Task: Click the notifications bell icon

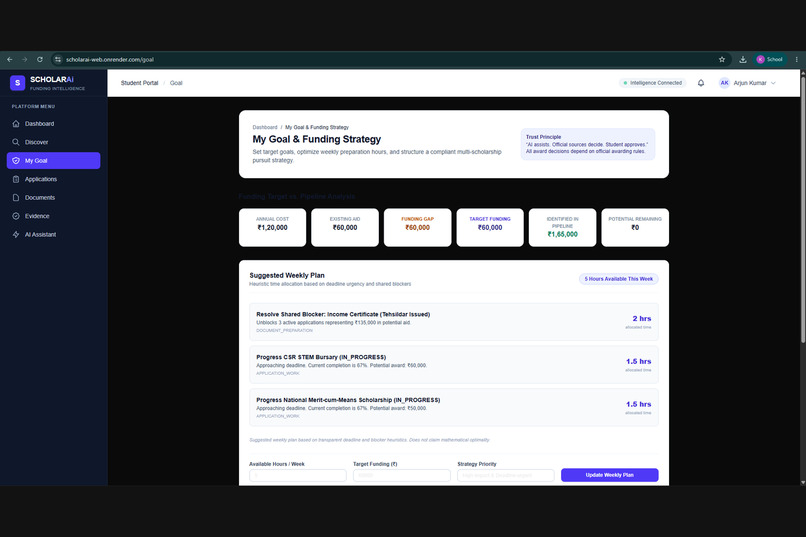Action: (701, 83)
